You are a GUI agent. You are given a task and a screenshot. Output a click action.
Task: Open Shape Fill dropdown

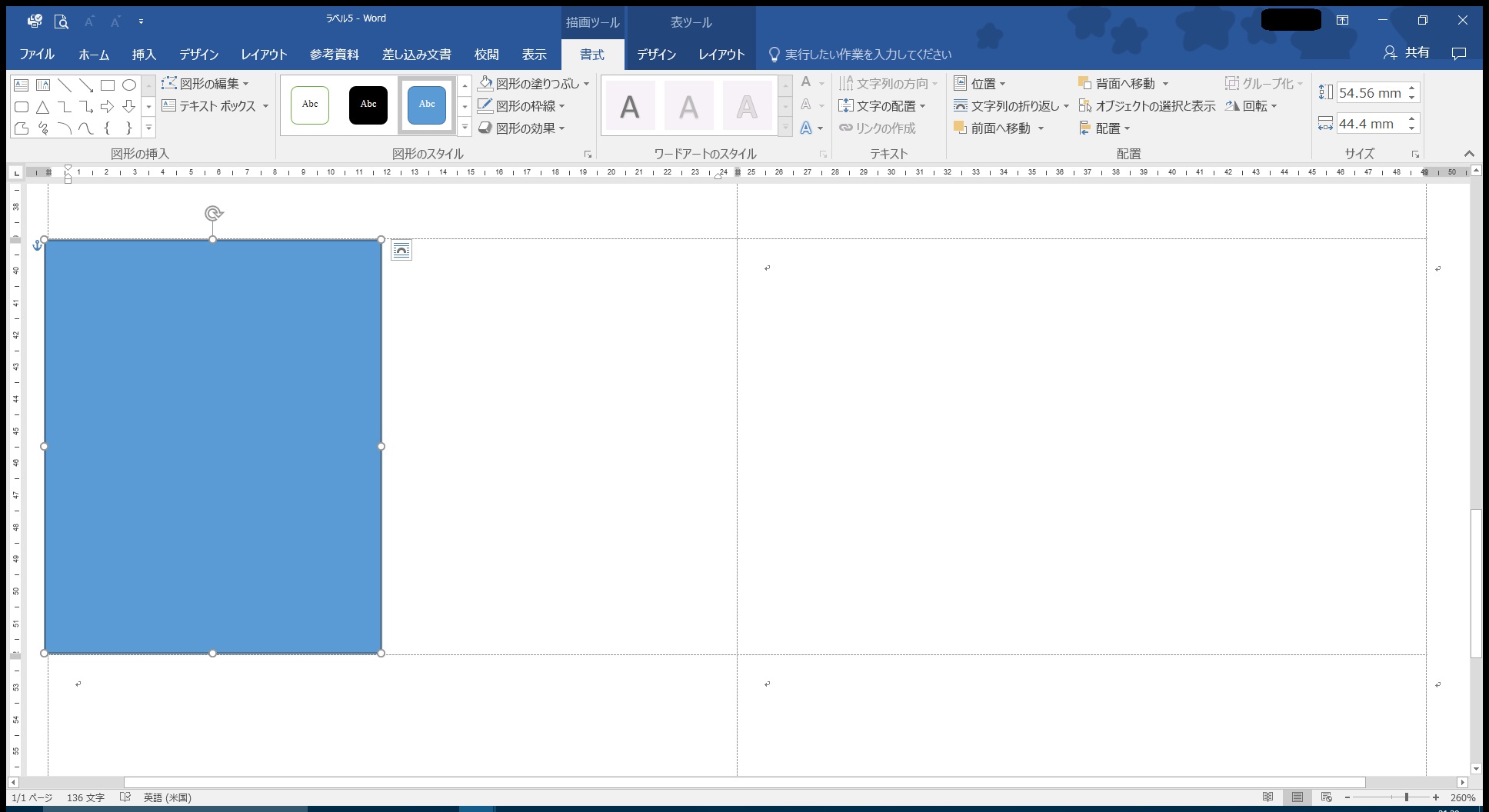coord(533,84)
